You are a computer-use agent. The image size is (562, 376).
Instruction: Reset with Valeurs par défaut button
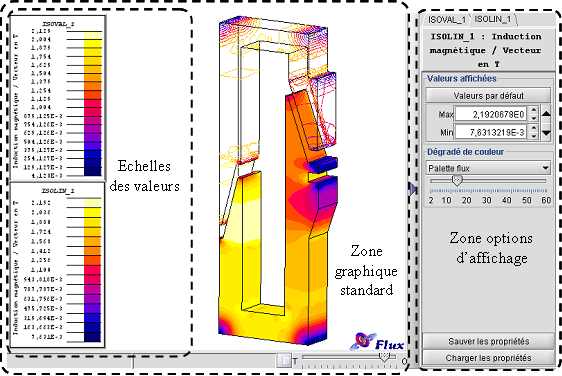[488, 96]
